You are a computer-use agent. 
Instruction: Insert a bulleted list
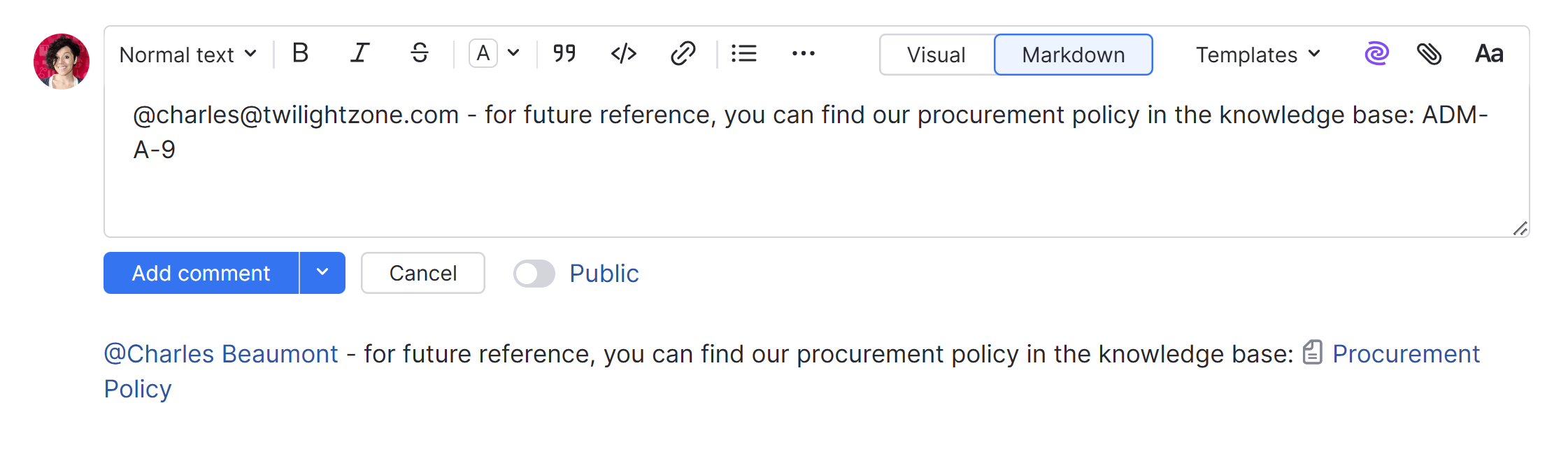743,53
